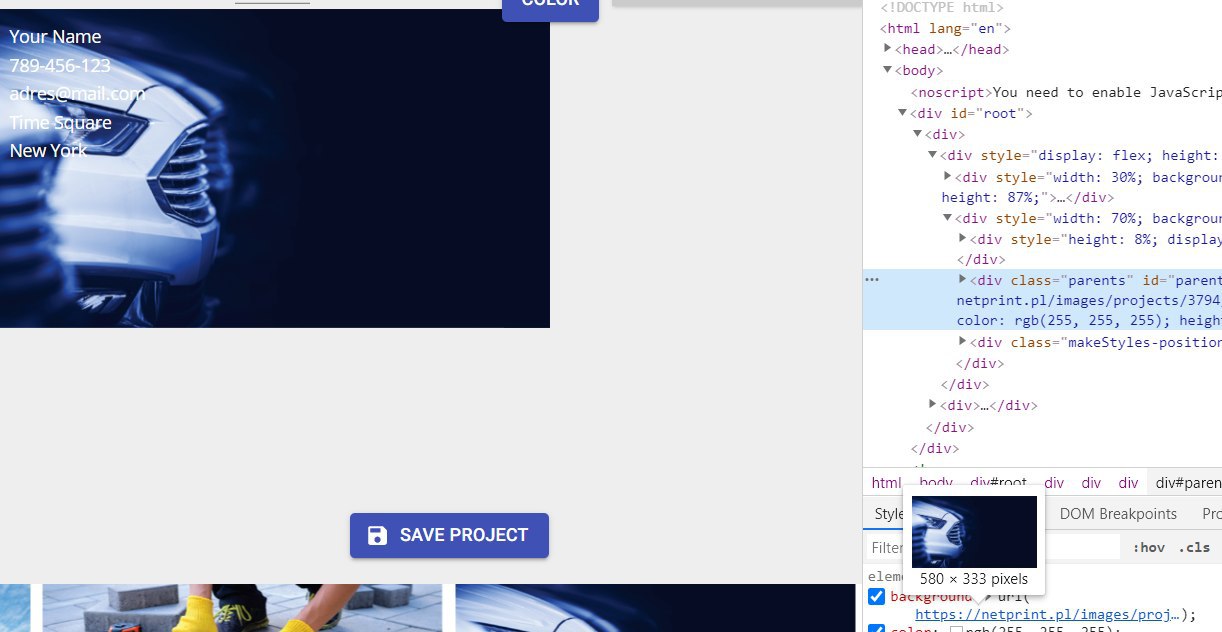Image resolution: width=1222 pixels, height=632 pixels.
Task: Click the SAVE PROJECT button
Action: (x=449, y=536)
